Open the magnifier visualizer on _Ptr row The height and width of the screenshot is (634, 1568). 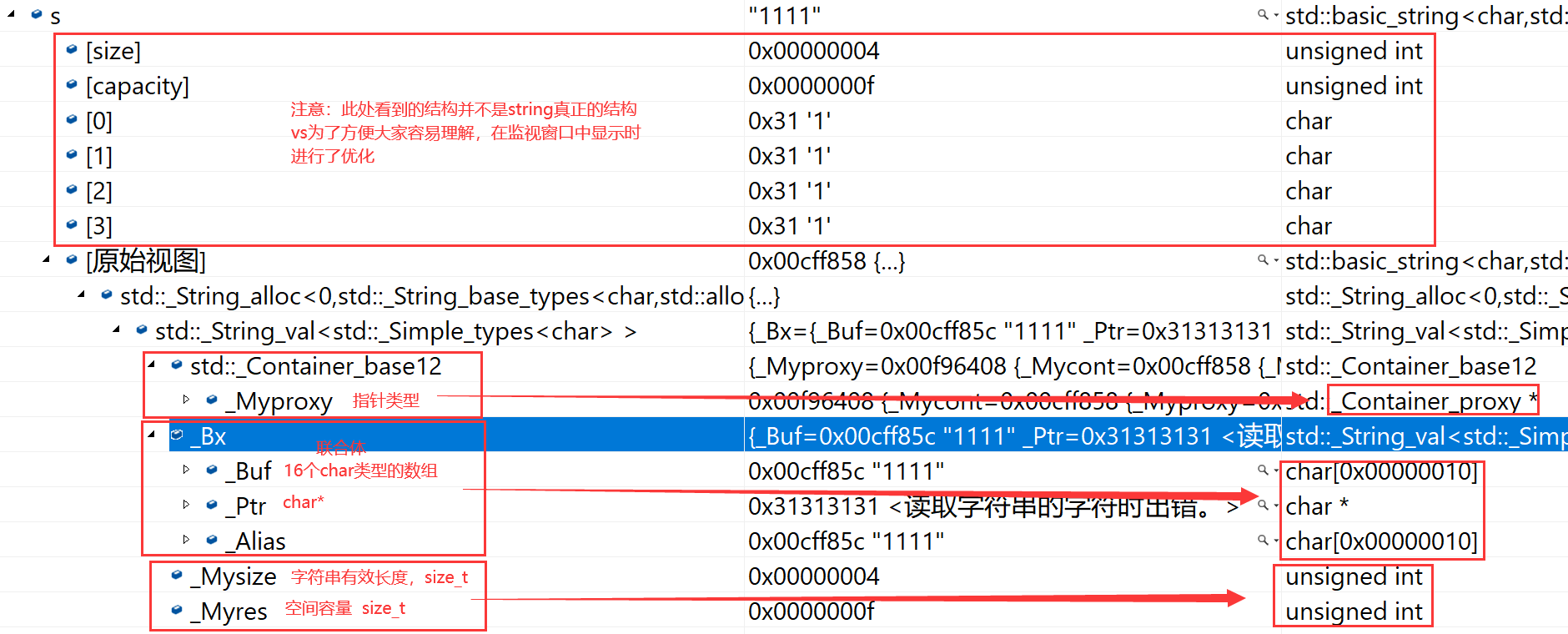point(1264,505)
